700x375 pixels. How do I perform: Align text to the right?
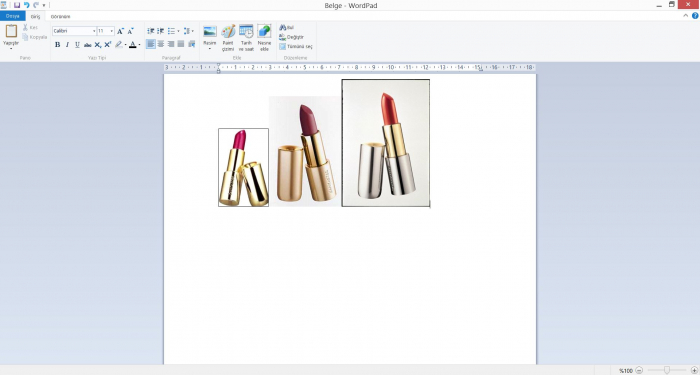coord(171,44)
